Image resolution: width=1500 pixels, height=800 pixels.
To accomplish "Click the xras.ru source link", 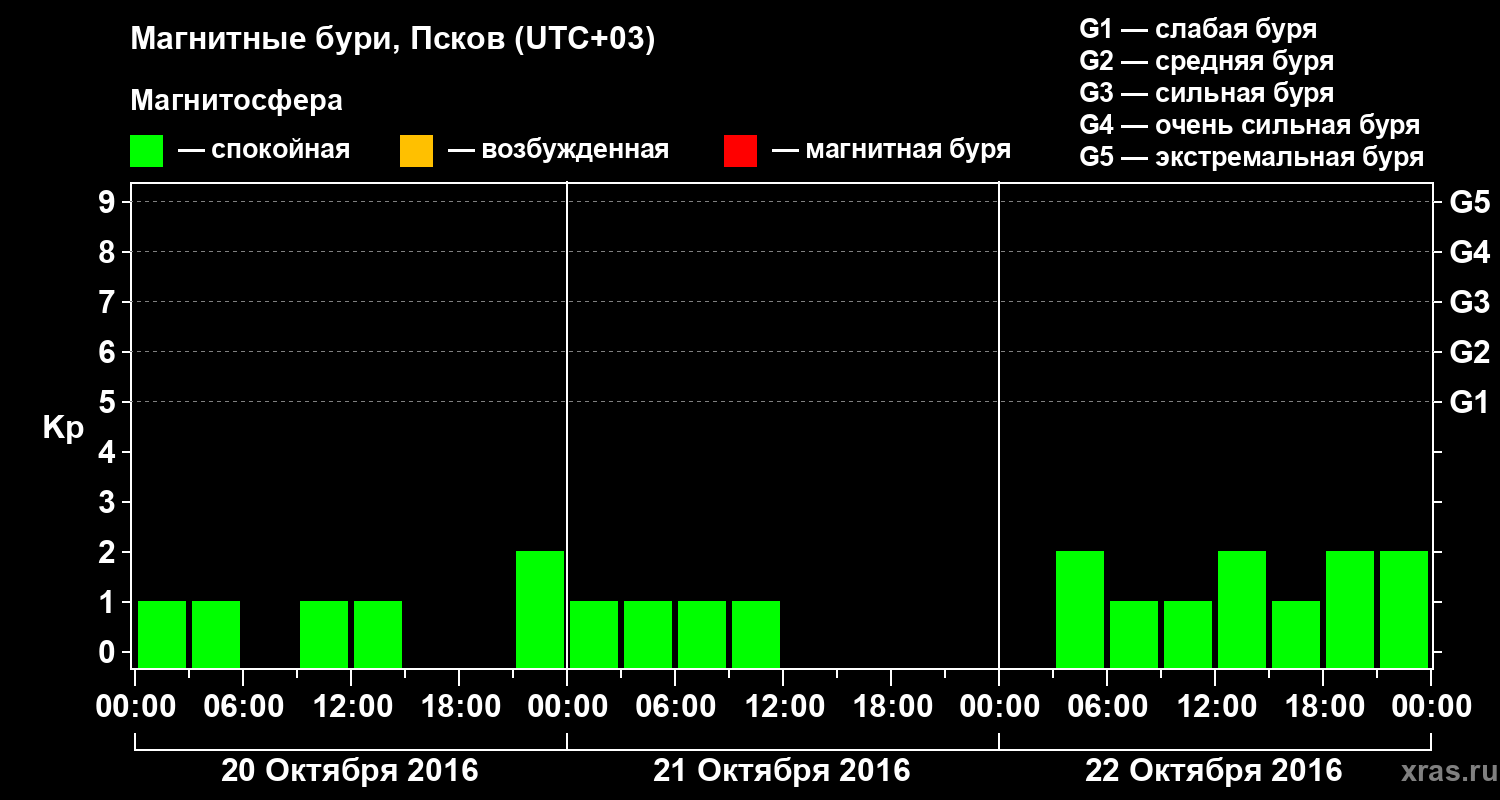I will [1447, 772].
